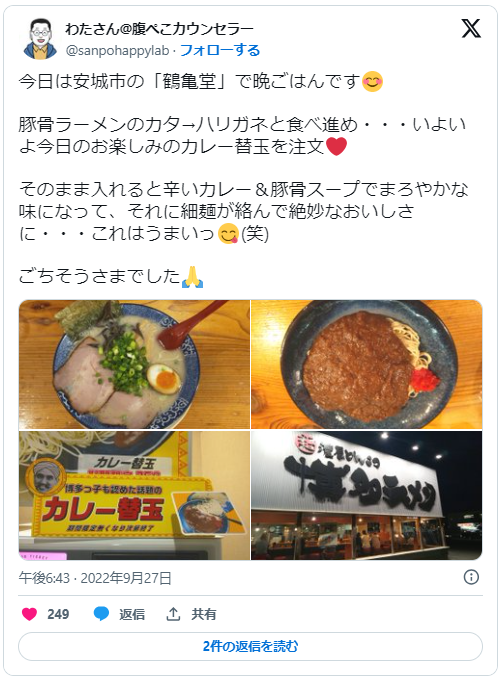The image size is (503, 680).
Task: Click the user's profile avatar
Action: tap(40, 39)
